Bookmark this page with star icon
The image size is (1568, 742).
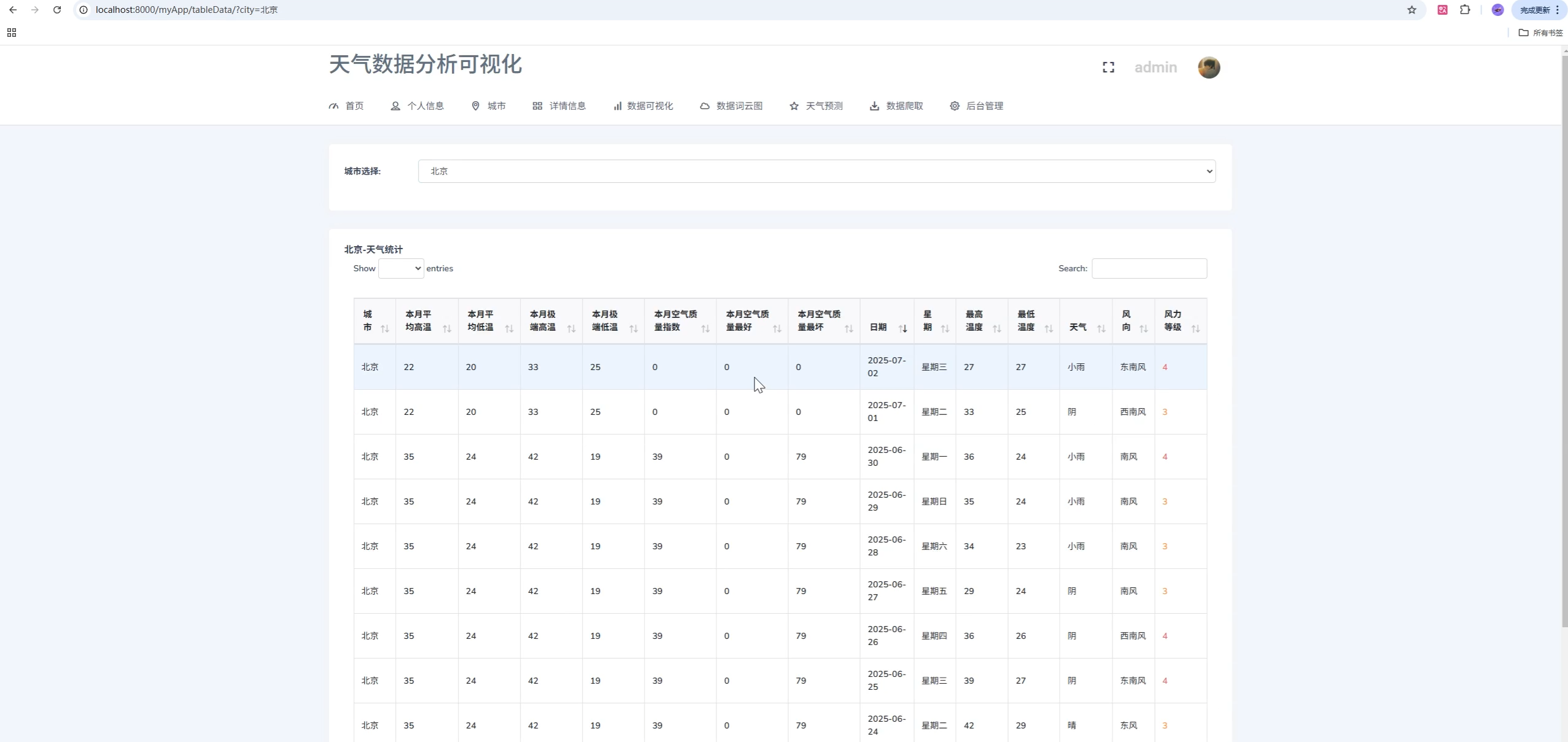1411,10
